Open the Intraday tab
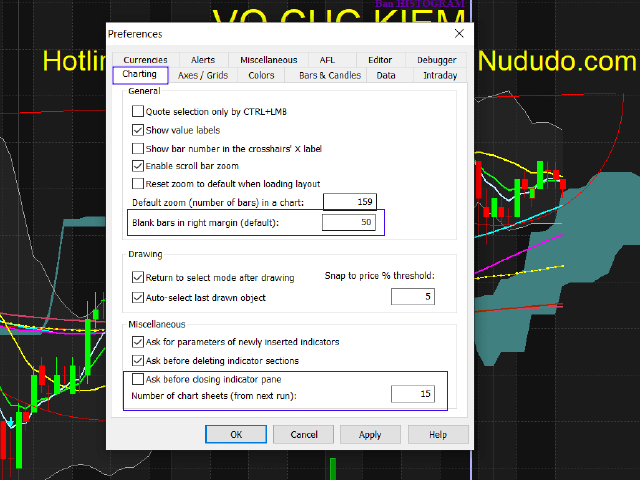Viewport: 640px width, 480px height. tap(440, 75)
